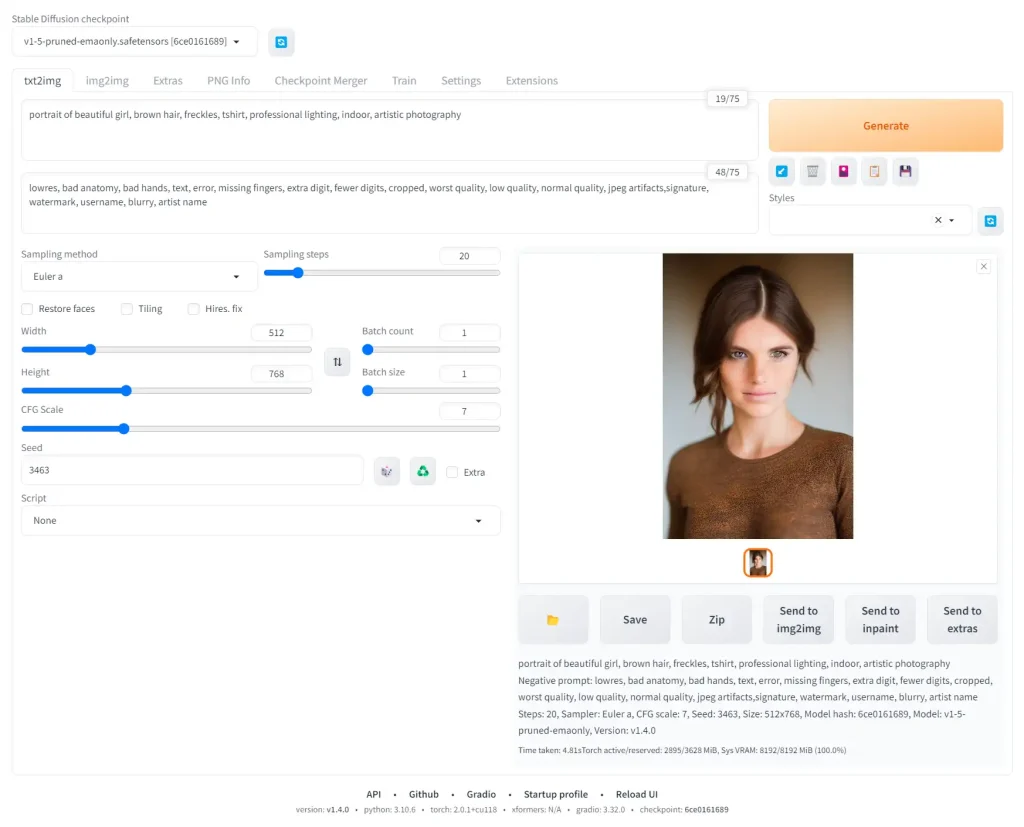This screenshot has height=827, width=1024.
Task: Click the dice icon for random seed
Action: pyautogui.click(x=387, y=471)
